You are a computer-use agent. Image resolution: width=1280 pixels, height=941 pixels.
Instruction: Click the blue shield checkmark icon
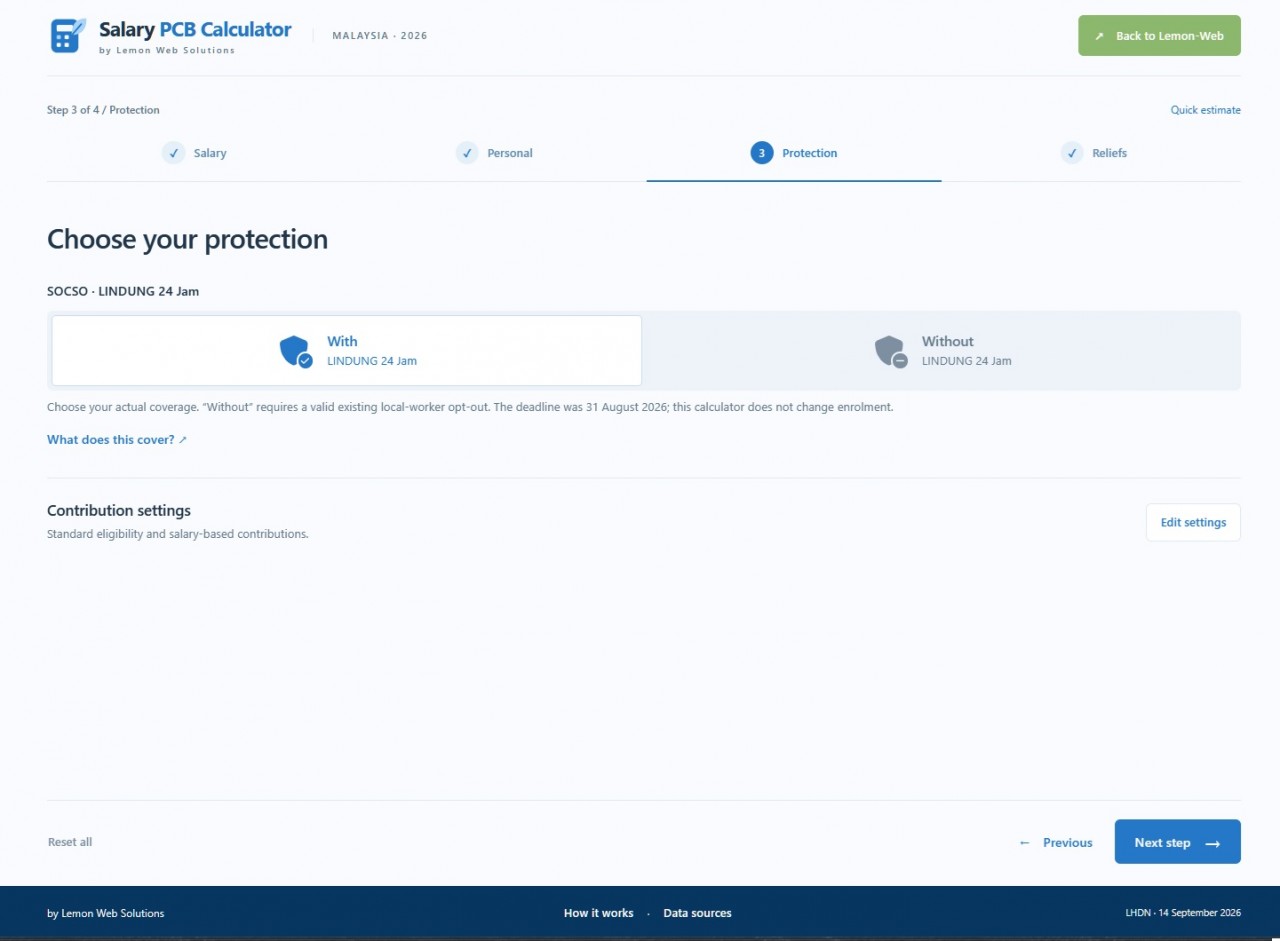pyautogui.click(x=296, y=351)
